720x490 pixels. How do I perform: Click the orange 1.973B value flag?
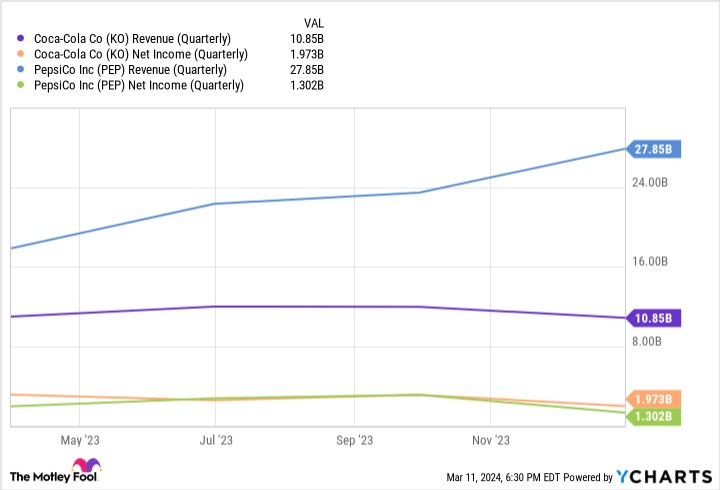pyautogui.click(x=654, y=399)
